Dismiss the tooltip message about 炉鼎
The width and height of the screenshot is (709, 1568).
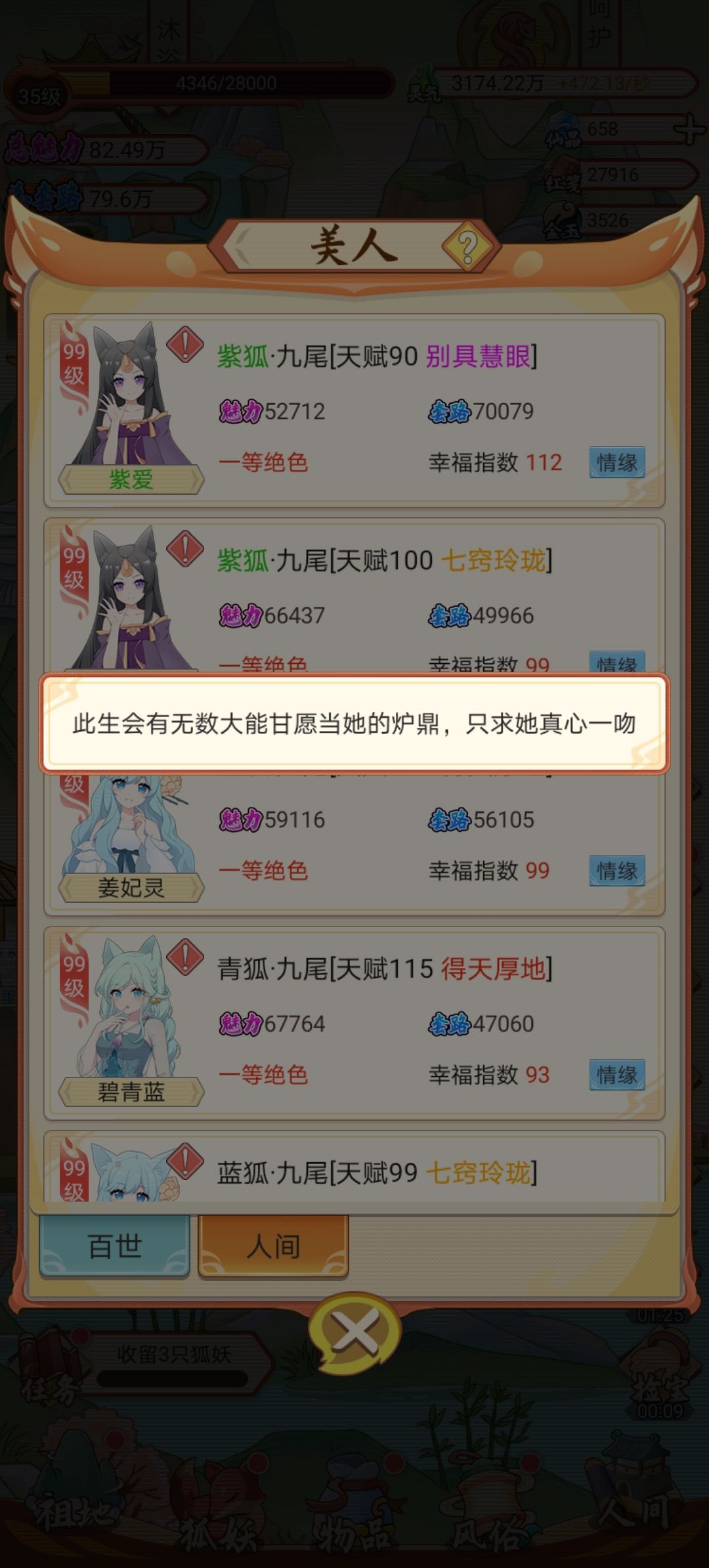pos(354,724)
